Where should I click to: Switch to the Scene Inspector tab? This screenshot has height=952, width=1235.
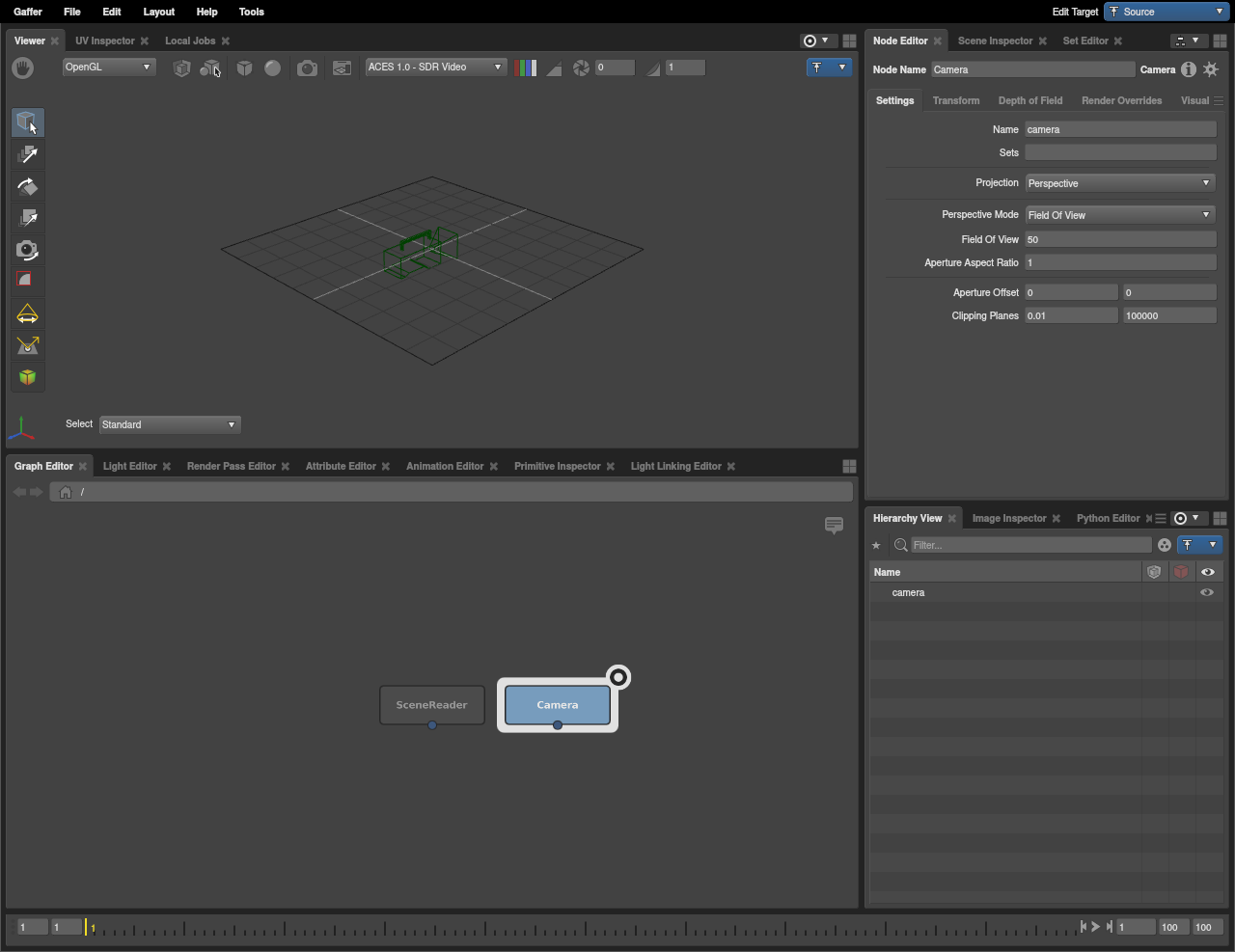pos(996,41)
